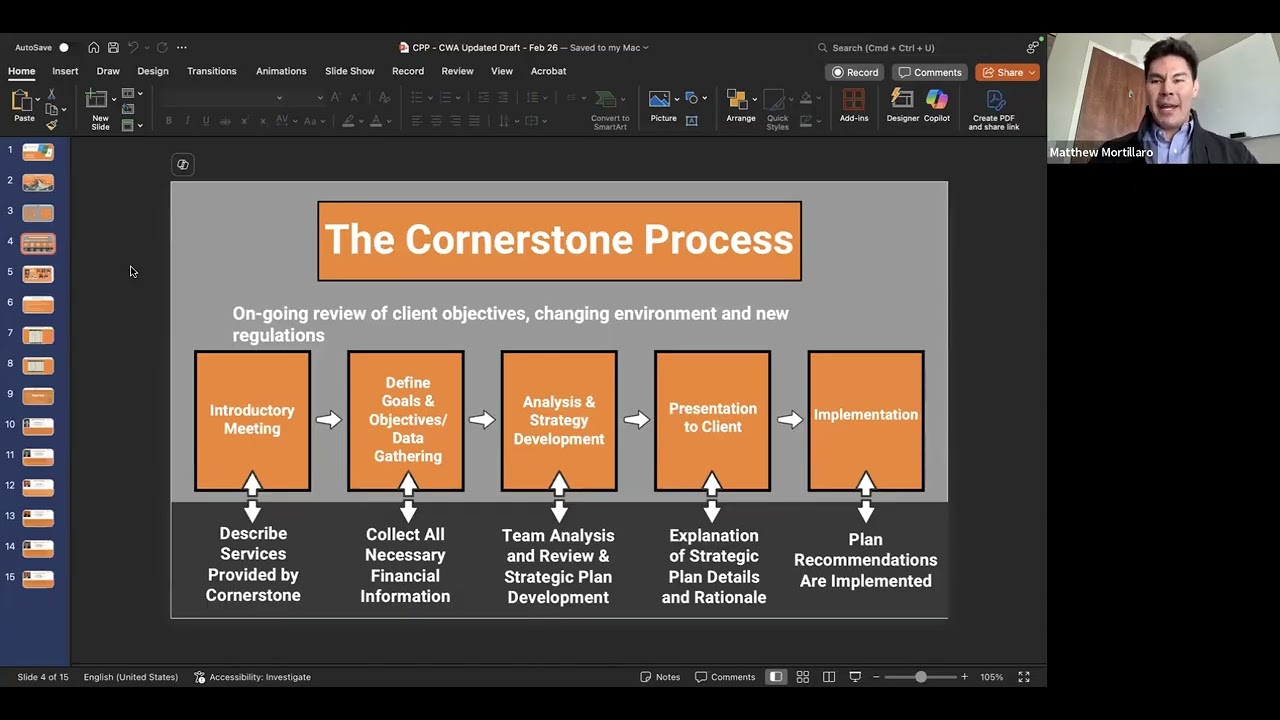Screen dimensions: 1280x720
Task: Open the Slide Show tab
Action: click(350, 71)
